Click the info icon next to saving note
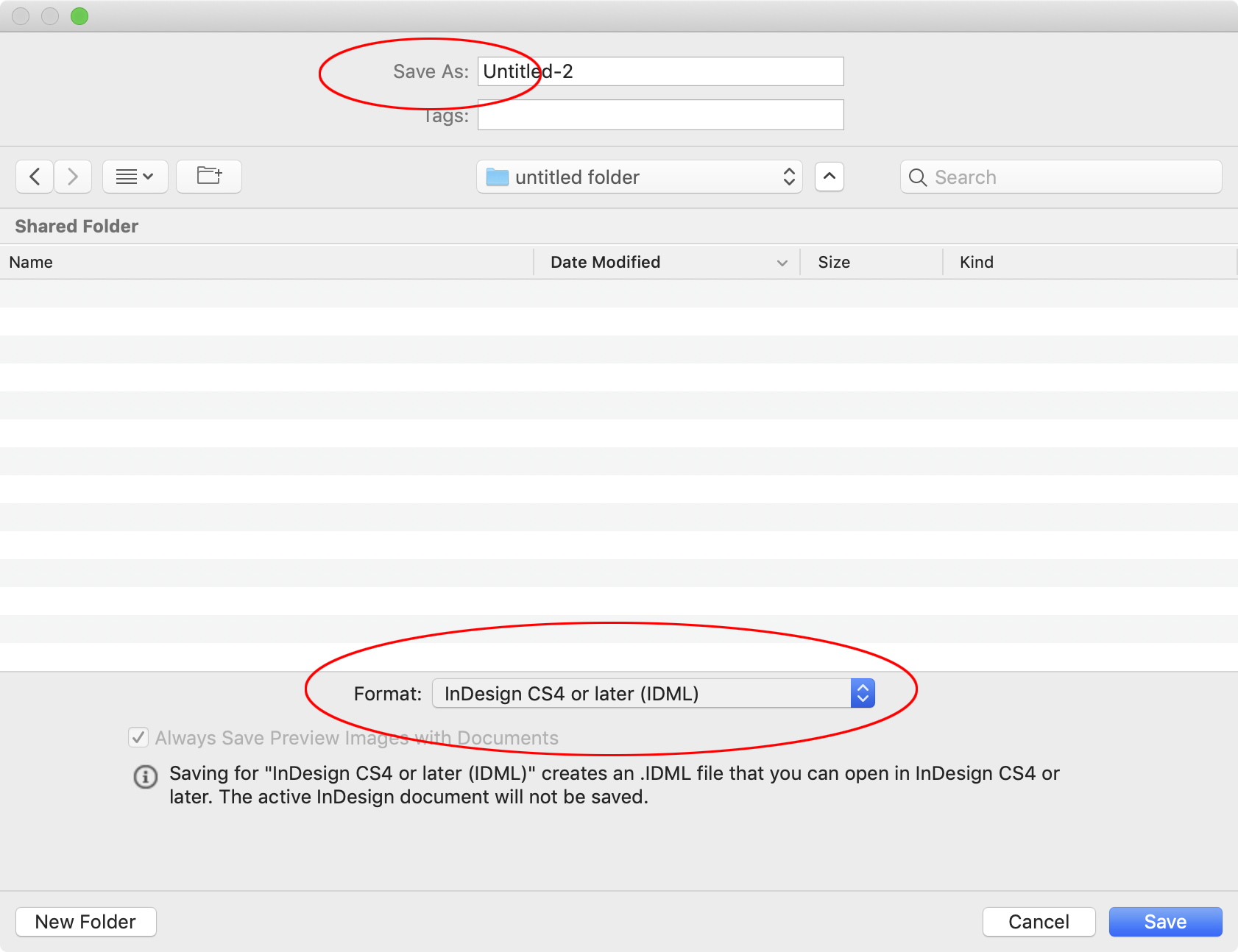Viewport: 1238px width, 952px height. click(145, 778)
